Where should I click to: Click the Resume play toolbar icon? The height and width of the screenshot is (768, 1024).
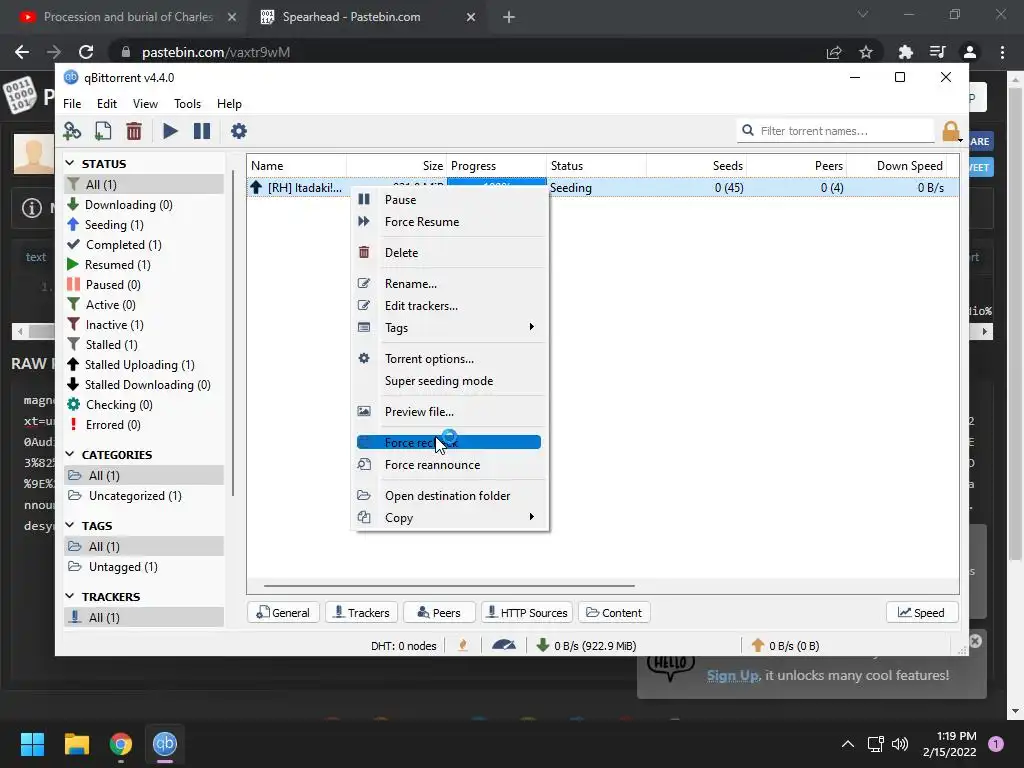tap(170, 131)
